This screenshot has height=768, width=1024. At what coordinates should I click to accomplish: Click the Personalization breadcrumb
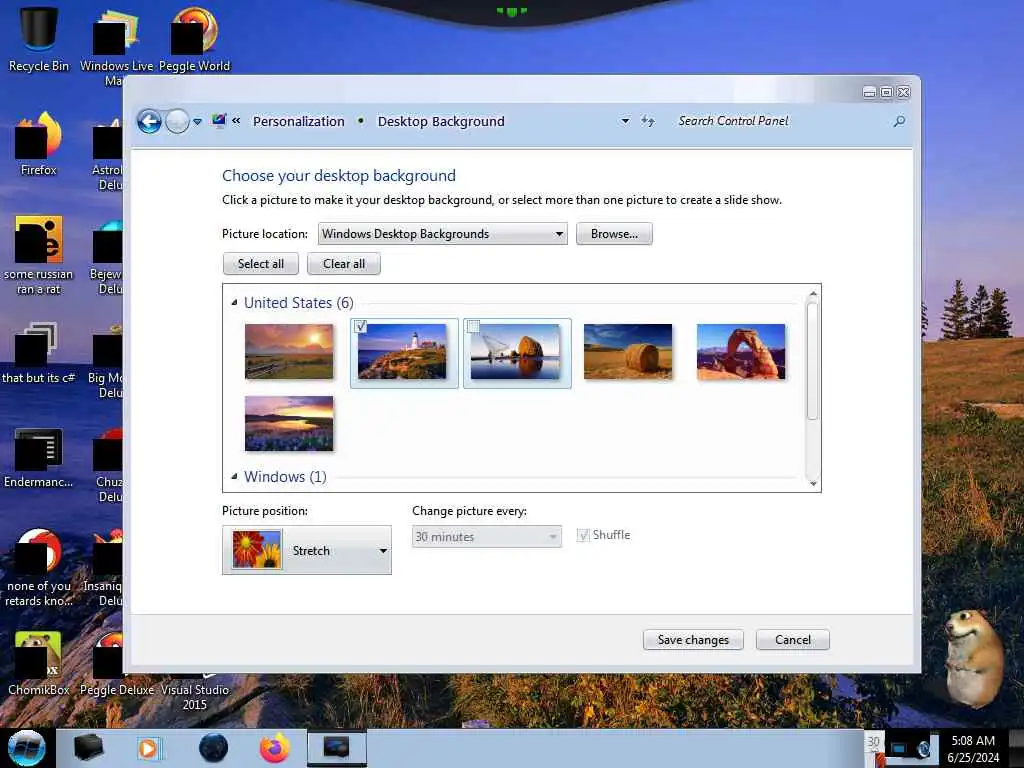[298, 121]
